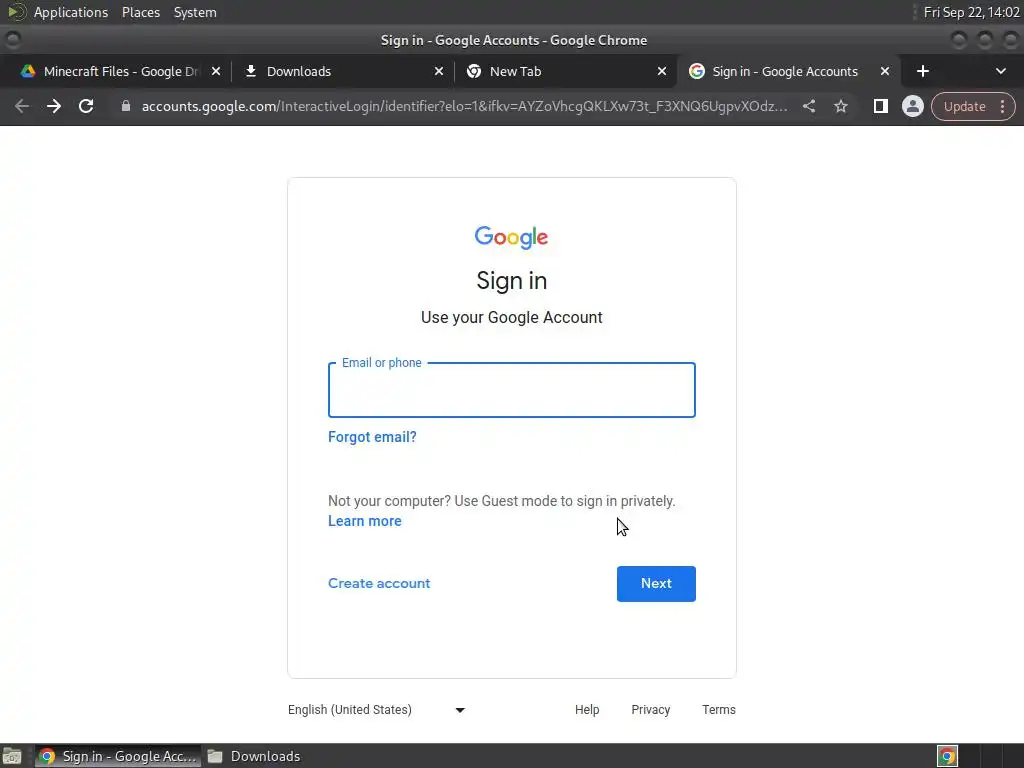Switch to Minecraft Files Google Drive tab
1024x768 pixels.
click(x=121, y=71)
